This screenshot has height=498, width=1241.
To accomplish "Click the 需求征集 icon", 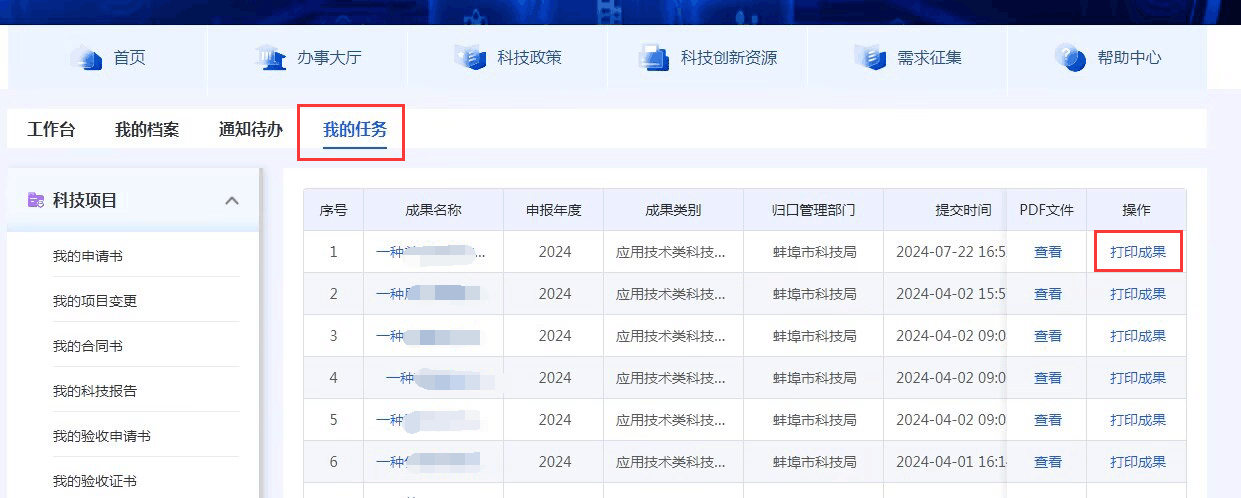I will pos(870,57).
